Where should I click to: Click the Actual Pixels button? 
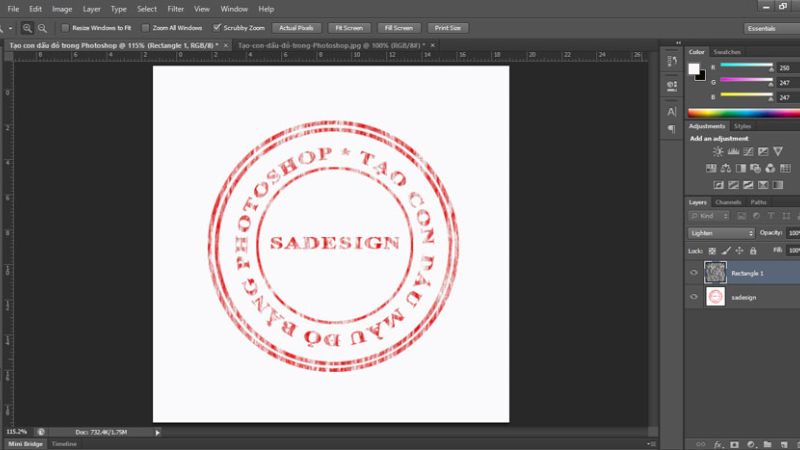tap(296, 28)
